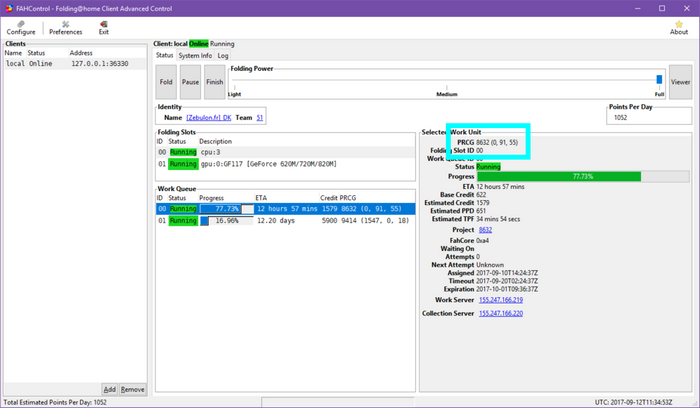
Task: Click the Clients Name column header
Action: (x=13, y=53)
